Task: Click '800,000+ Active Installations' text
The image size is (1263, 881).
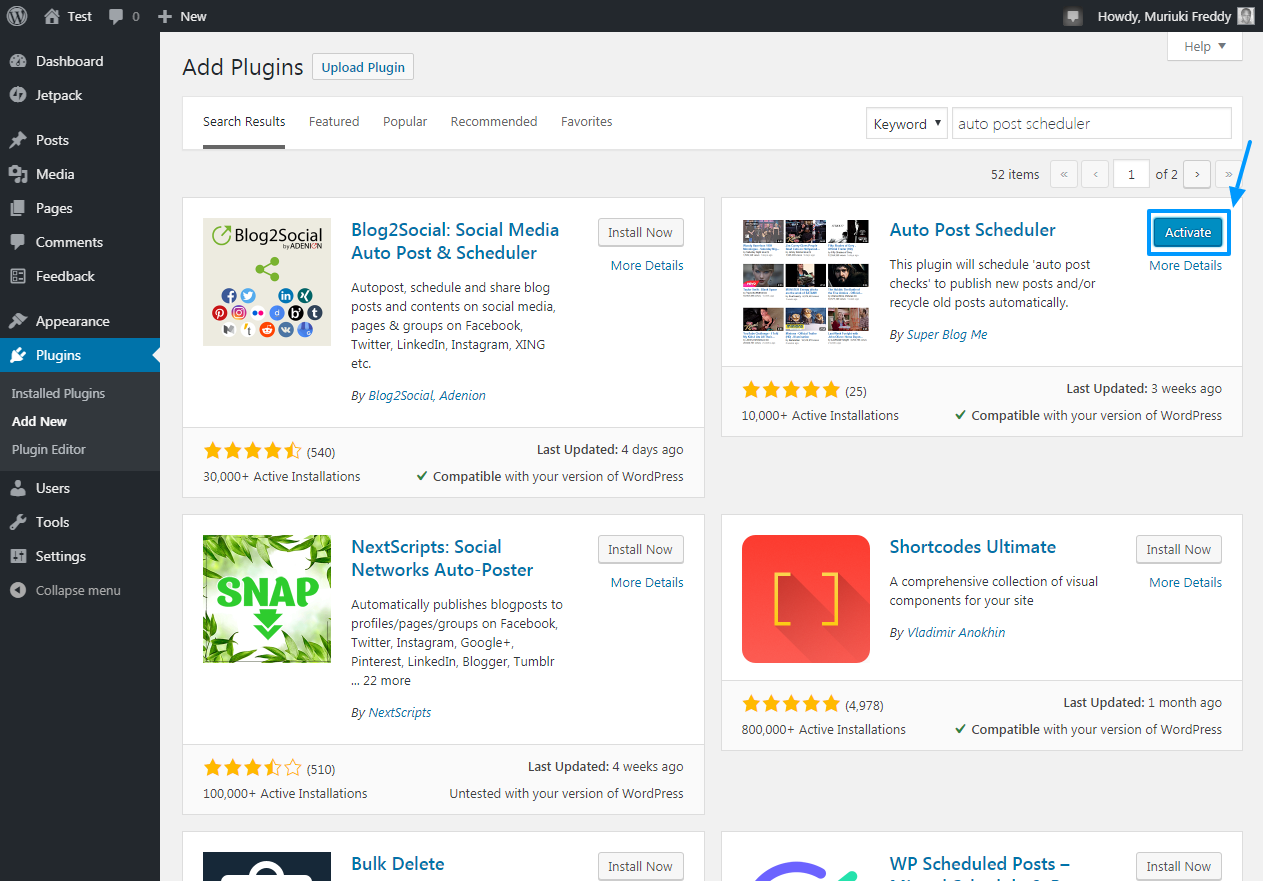Action: [824, 729]
